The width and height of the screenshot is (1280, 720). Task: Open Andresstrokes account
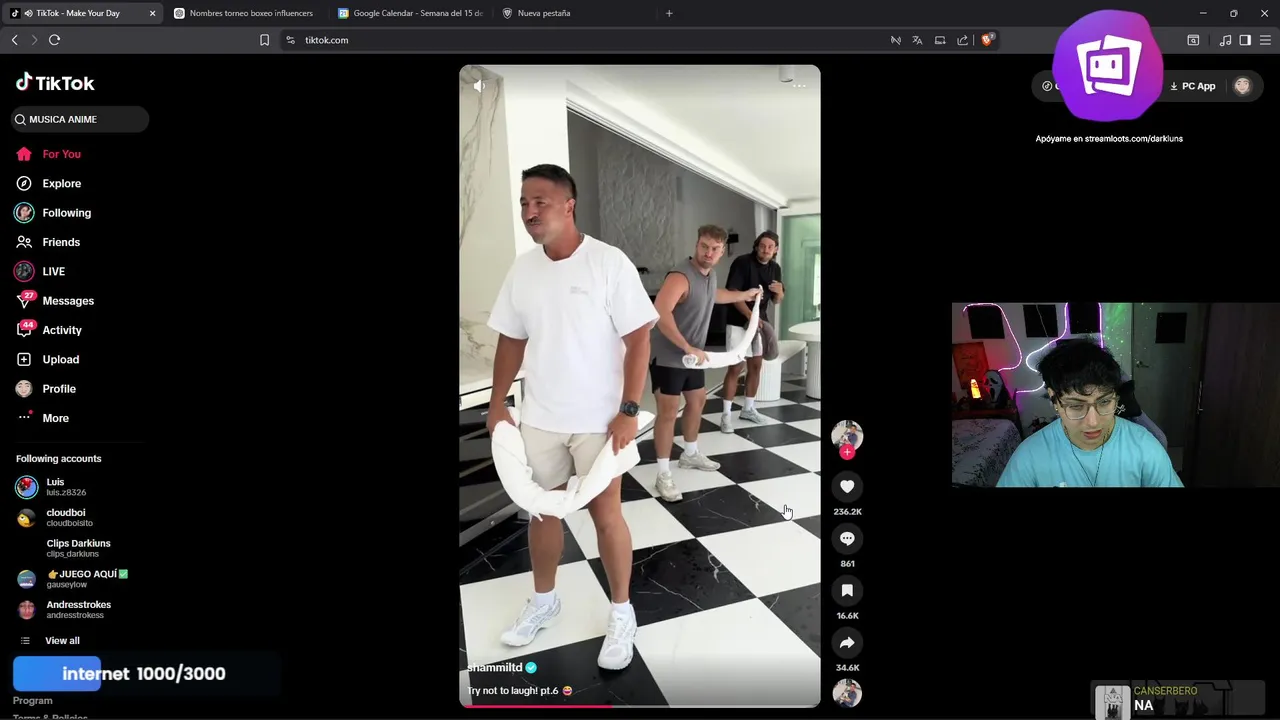coord(78,609)
